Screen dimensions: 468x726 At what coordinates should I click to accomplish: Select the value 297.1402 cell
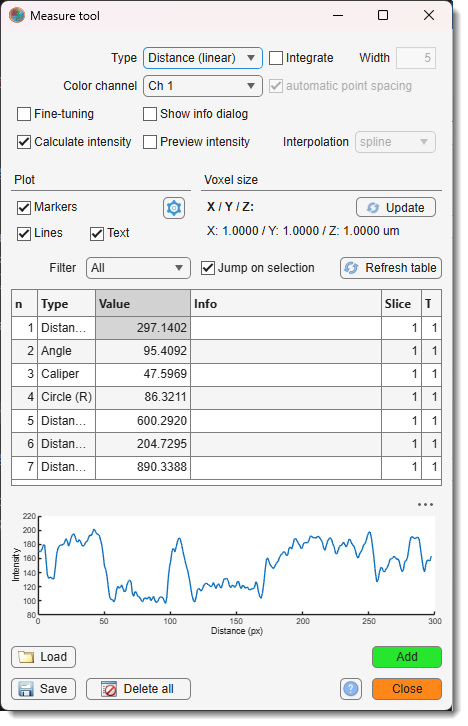pyautogui.click(x=143, y=328)
